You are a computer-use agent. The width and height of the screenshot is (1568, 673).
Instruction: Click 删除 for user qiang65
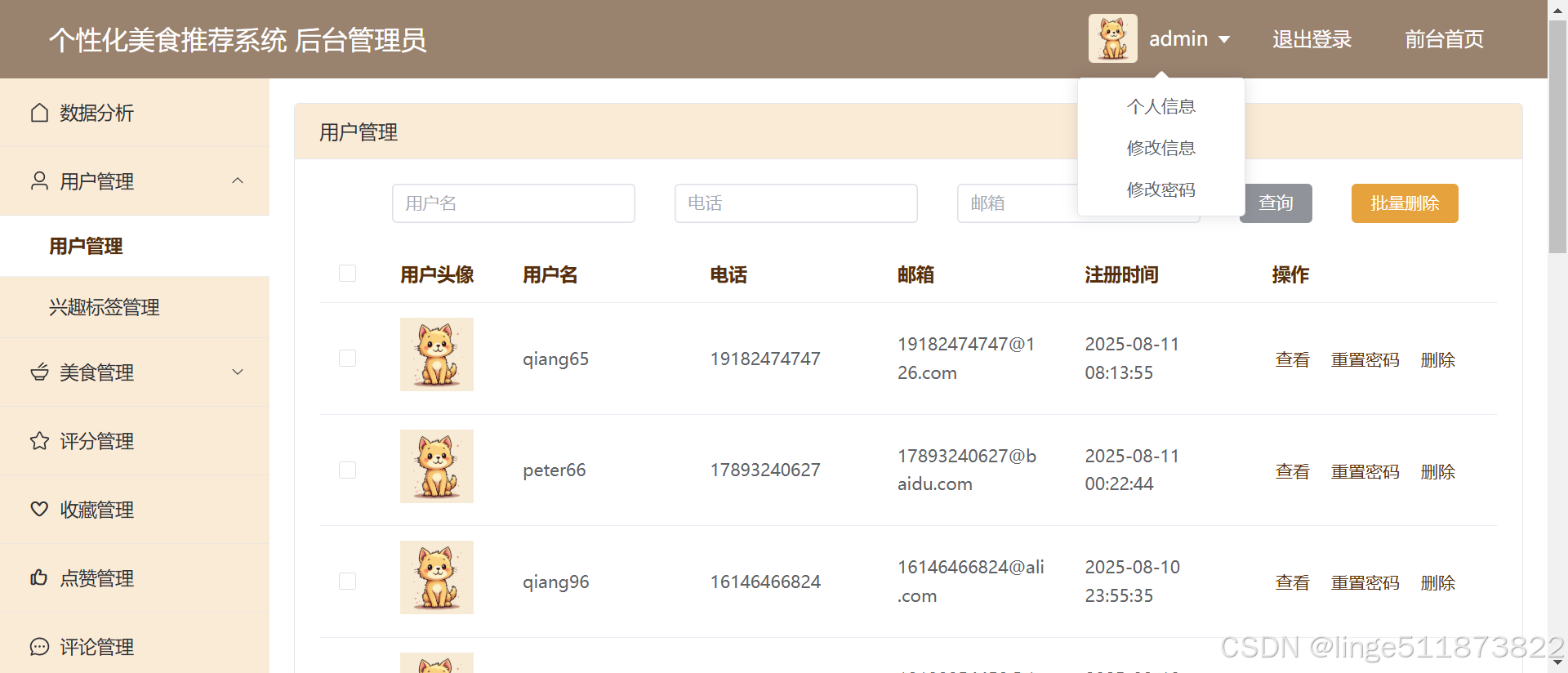(1437, 359)
